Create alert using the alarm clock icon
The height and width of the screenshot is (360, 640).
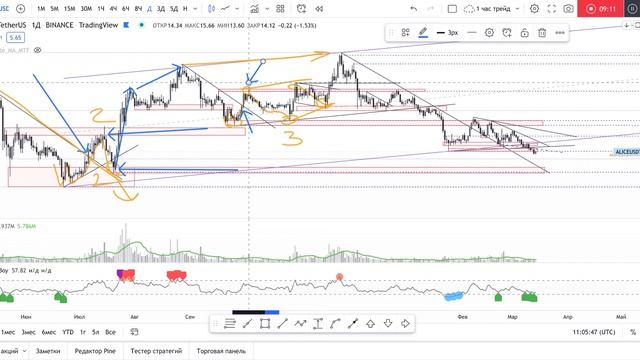(301, 9)
